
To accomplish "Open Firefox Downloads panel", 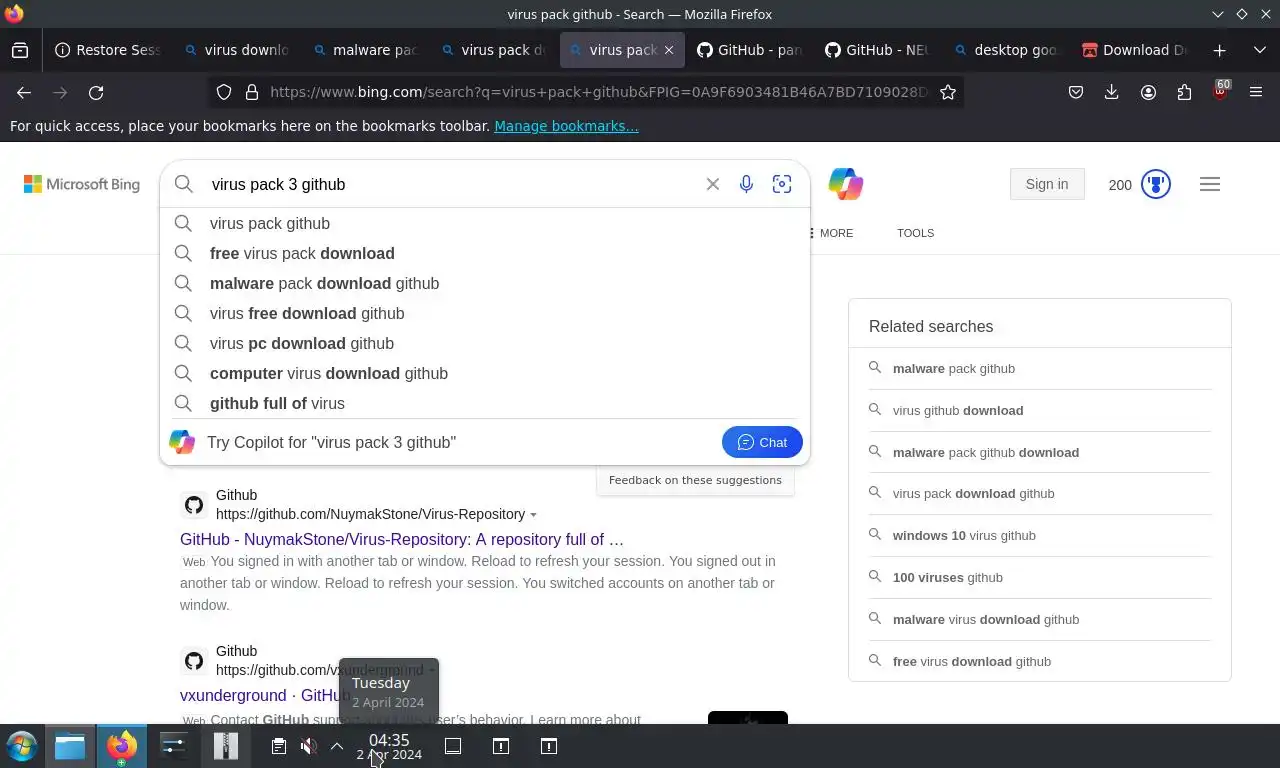I will point(1111,92).
